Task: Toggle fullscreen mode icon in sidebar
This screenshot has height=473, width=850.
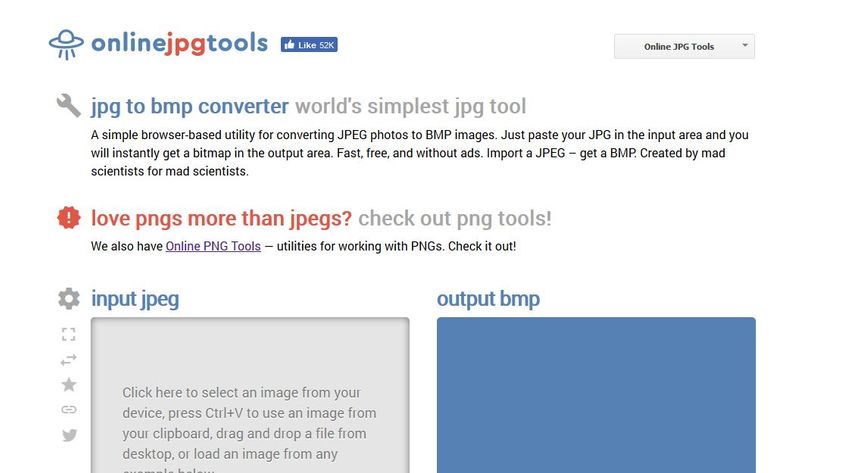Action: click(x=69, y=334)
